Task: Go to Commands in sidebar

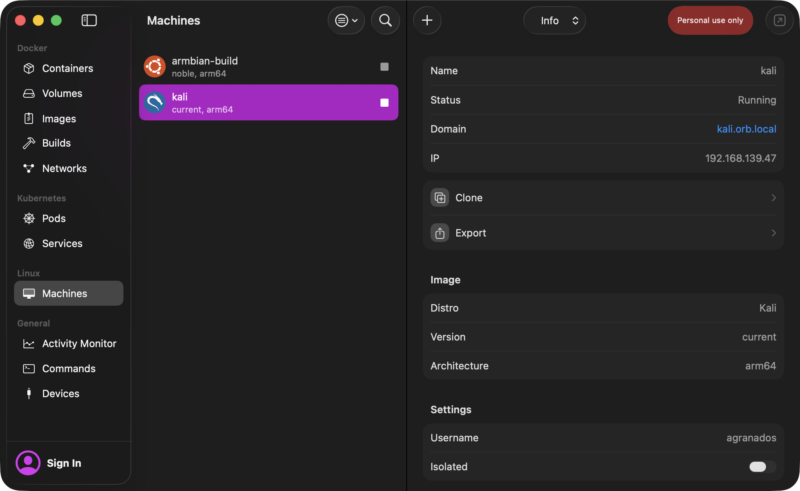Action: pyautogui.click(x=68, y=369)
